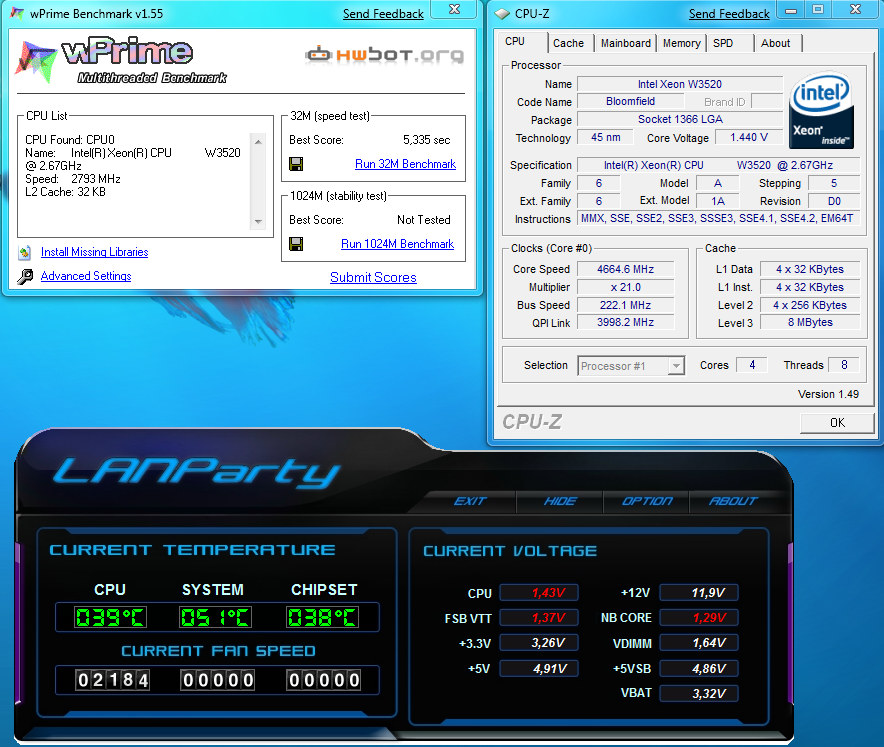This screenshot has height=747, width=884.
Task: Click the QPI Link value 3998.2 MHz
Action: [625, 322]
